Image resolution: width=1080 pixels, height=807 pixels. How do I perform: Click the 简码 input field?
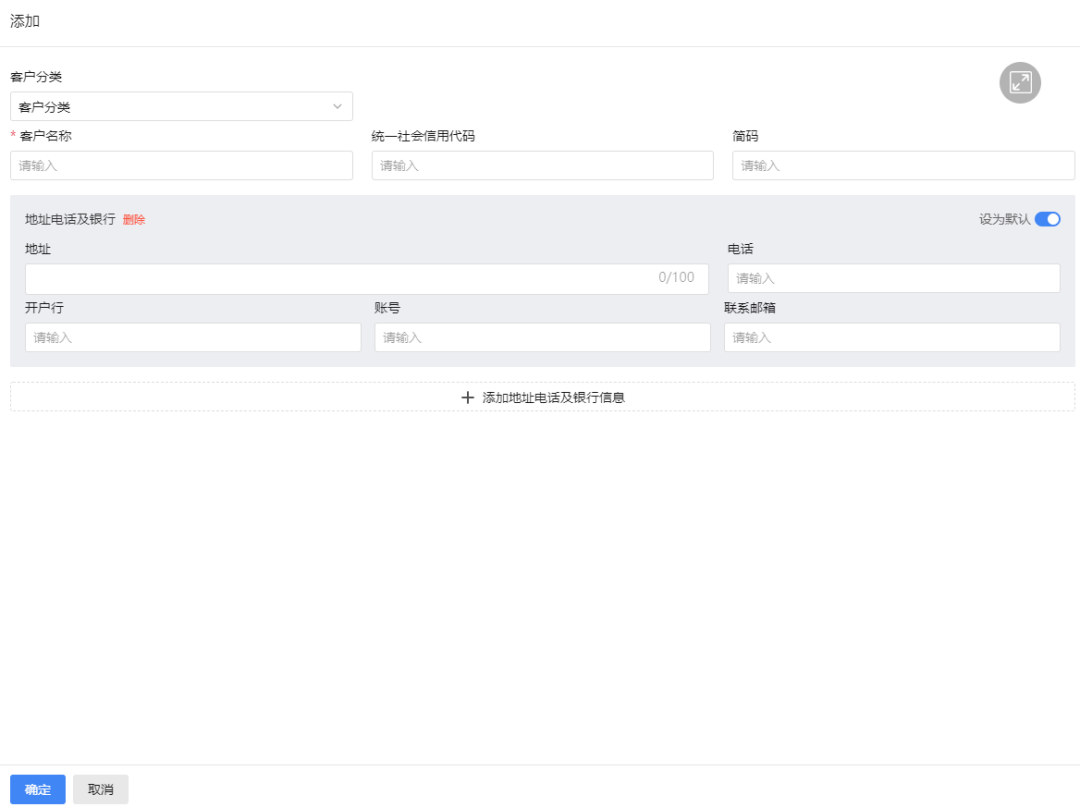point(903,166)
